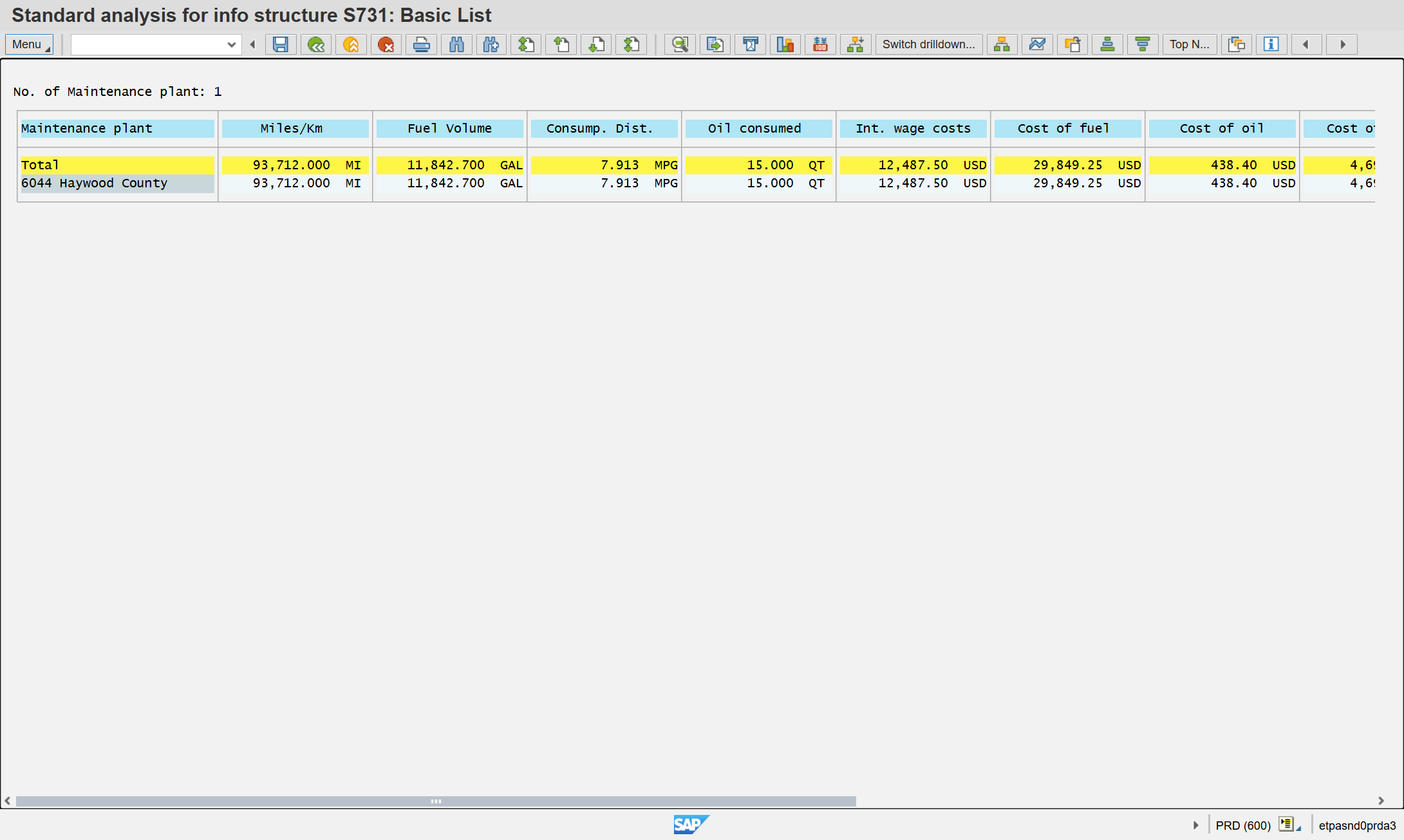Go to Previous page icon
The width and height of the screenshot is (1404, 840).
coord(561,44)
